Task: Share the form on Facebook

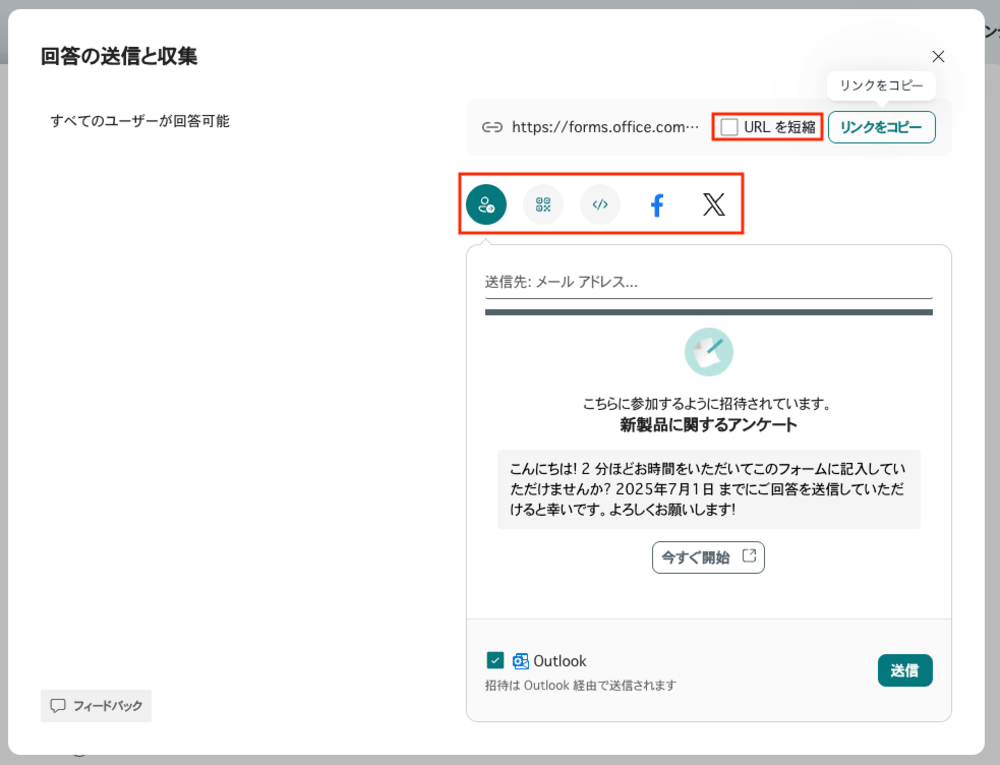Action: pyautogui.click(x=657, y=206)
